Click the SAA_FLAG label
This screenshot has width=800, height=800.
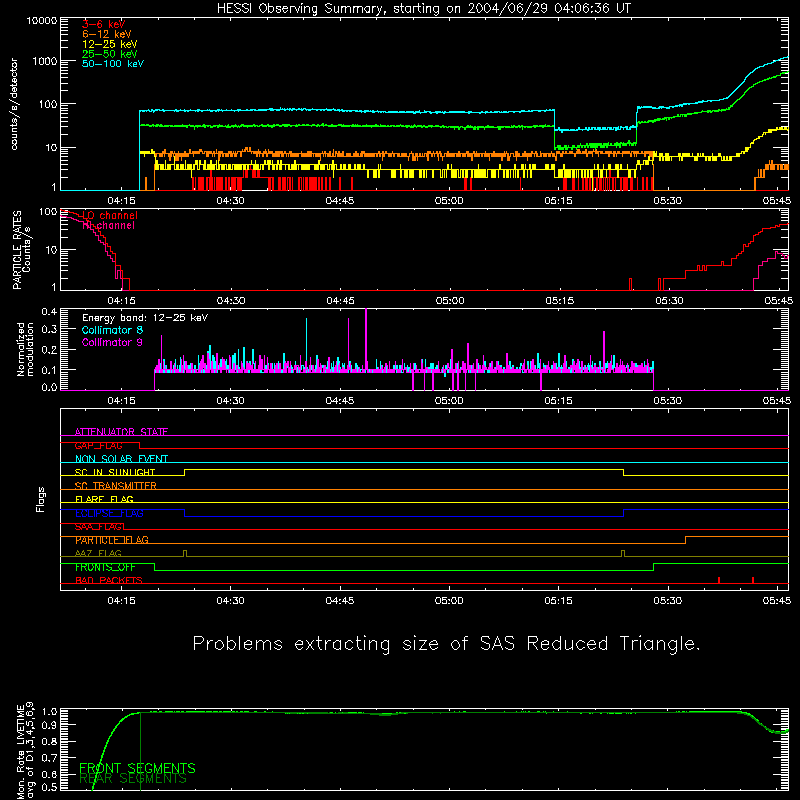[98, 526]
